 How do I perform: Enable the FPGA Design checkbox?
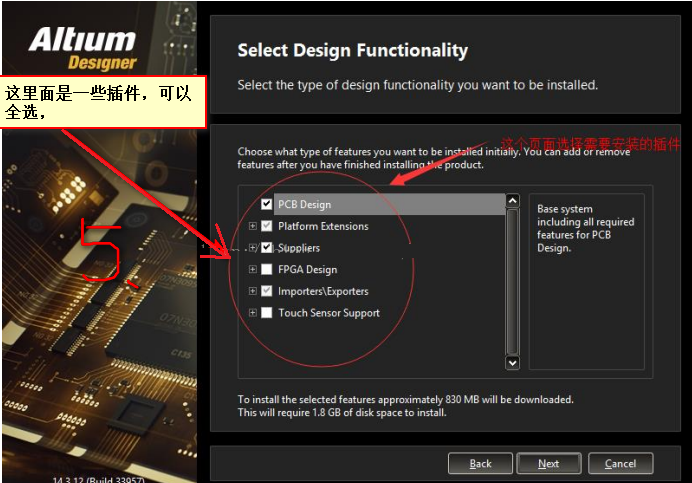[266, 269]
